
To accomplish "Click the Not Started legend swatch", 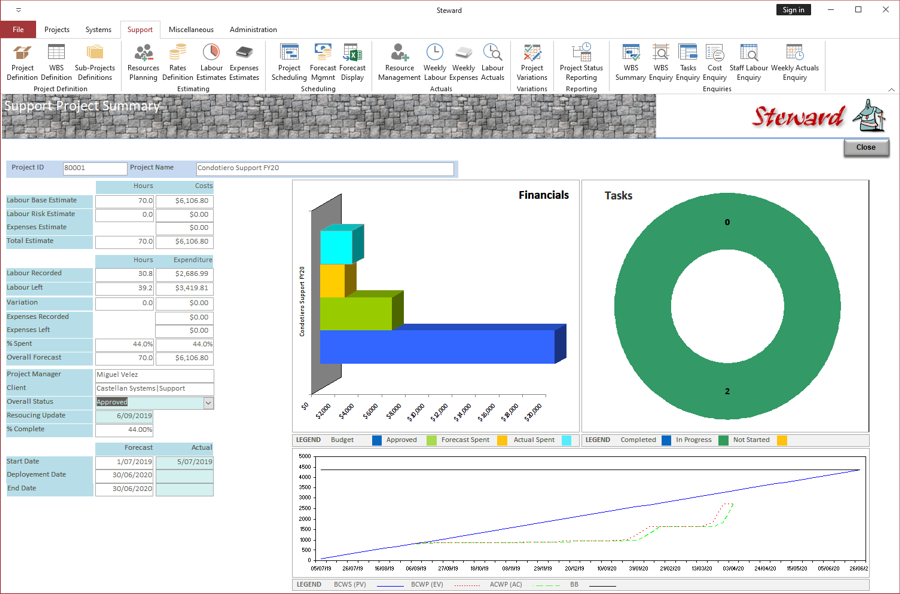I will pos(782,441).
